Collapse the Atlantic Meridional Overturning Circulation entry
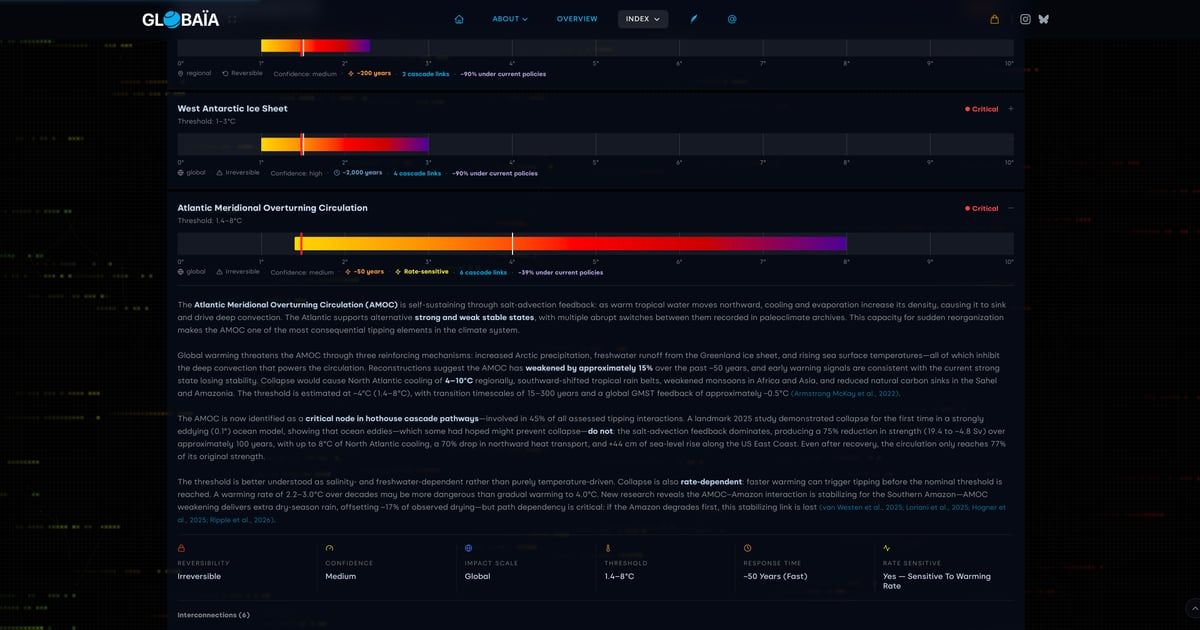 [x=1011, y=208]
